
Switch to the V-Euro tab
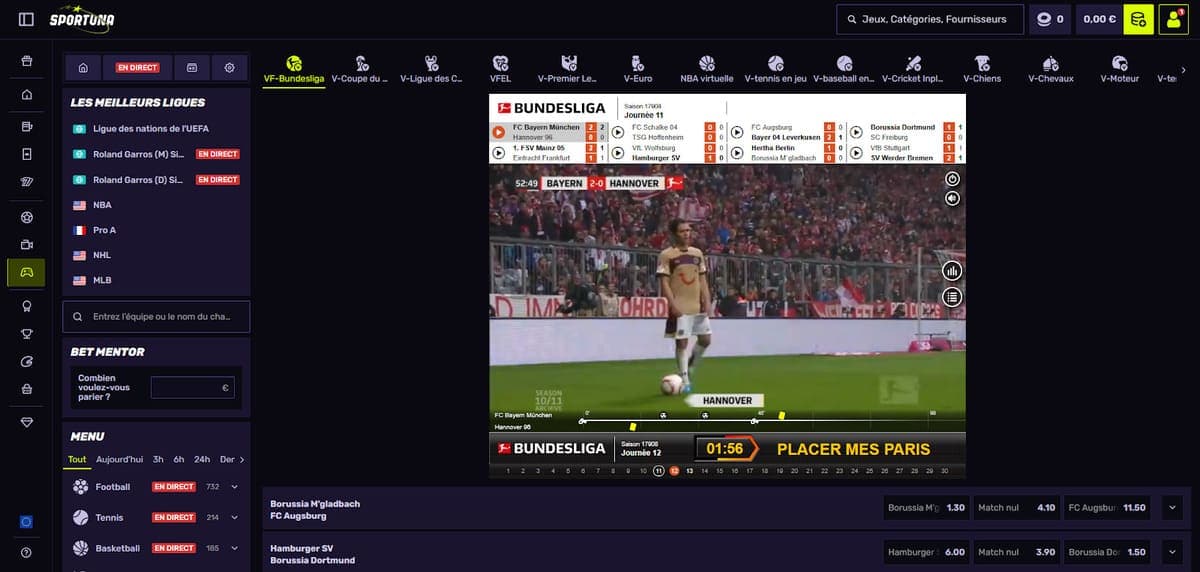click(x=638, y=69)
